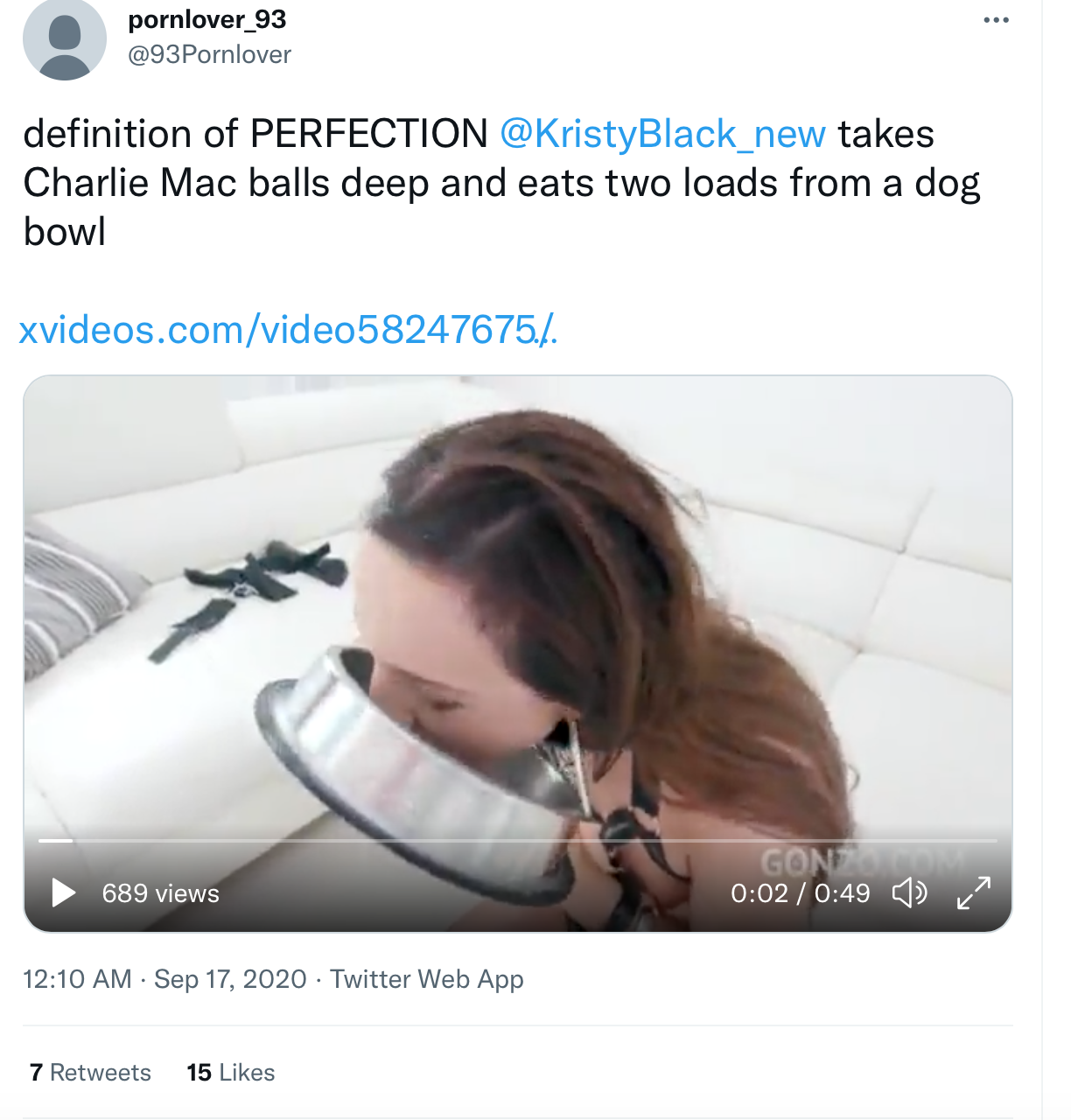
Task: View the list of 7 Retweets
Action: [x=90, y=1073]
